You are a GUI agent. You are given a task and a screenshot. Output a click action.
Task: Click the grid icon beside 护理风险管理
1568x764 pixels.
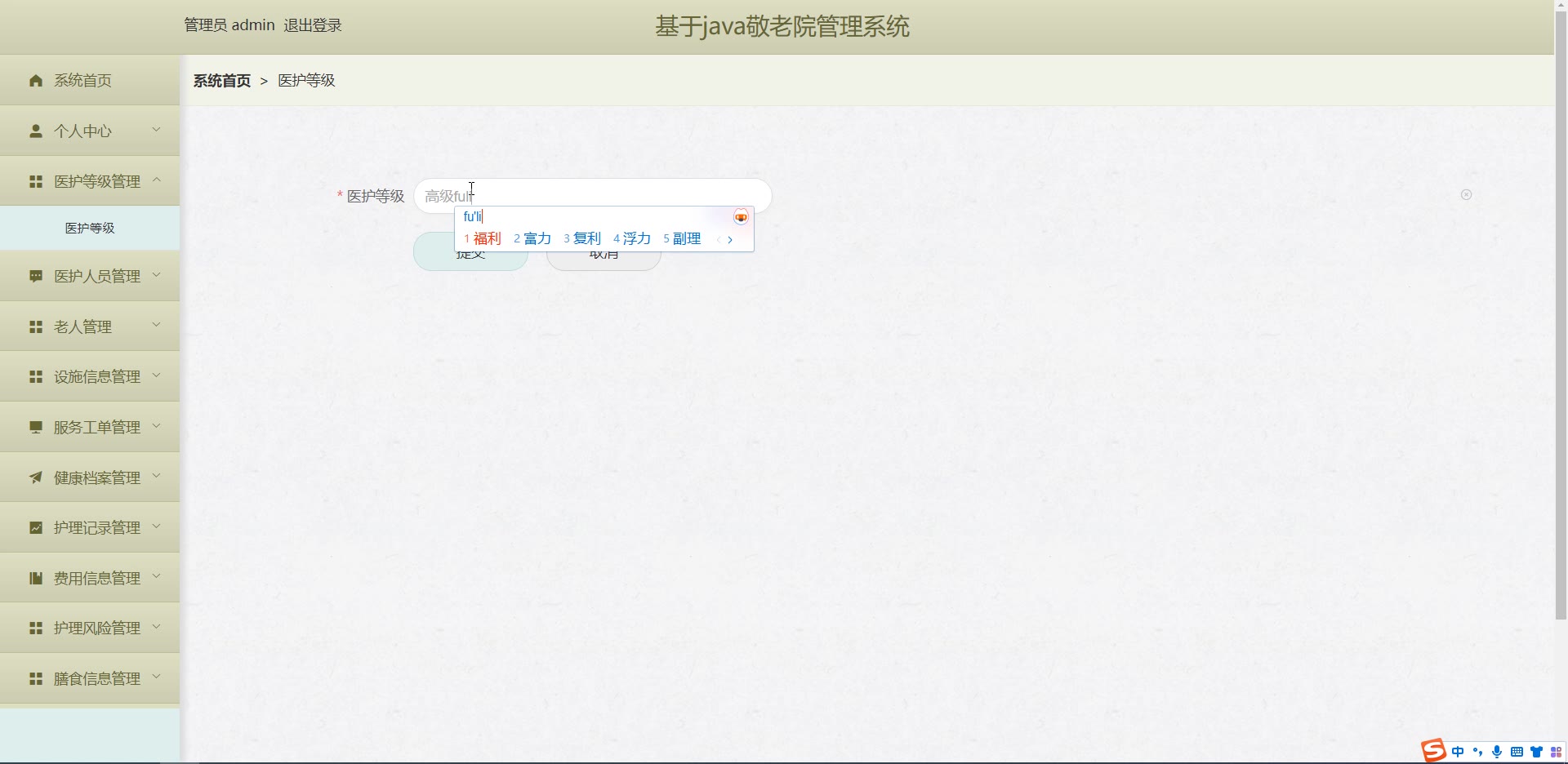(x=36, y=628)
